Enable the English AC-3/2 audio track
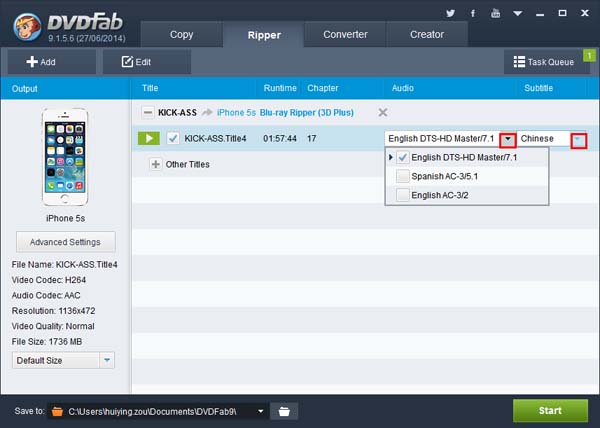Viewport: 600px width, 428px height. (403, 195)
